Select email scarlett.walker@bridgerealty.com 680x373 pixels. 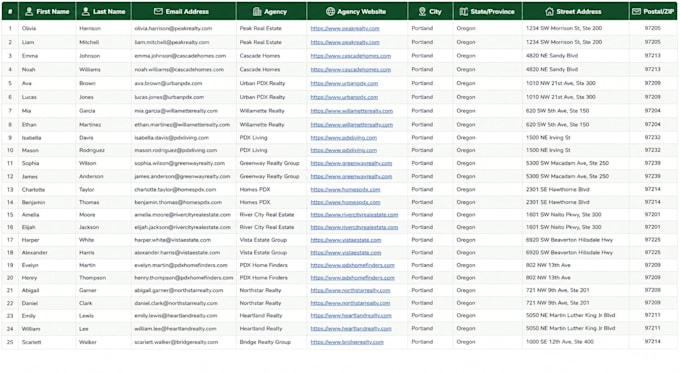[177, 342]
